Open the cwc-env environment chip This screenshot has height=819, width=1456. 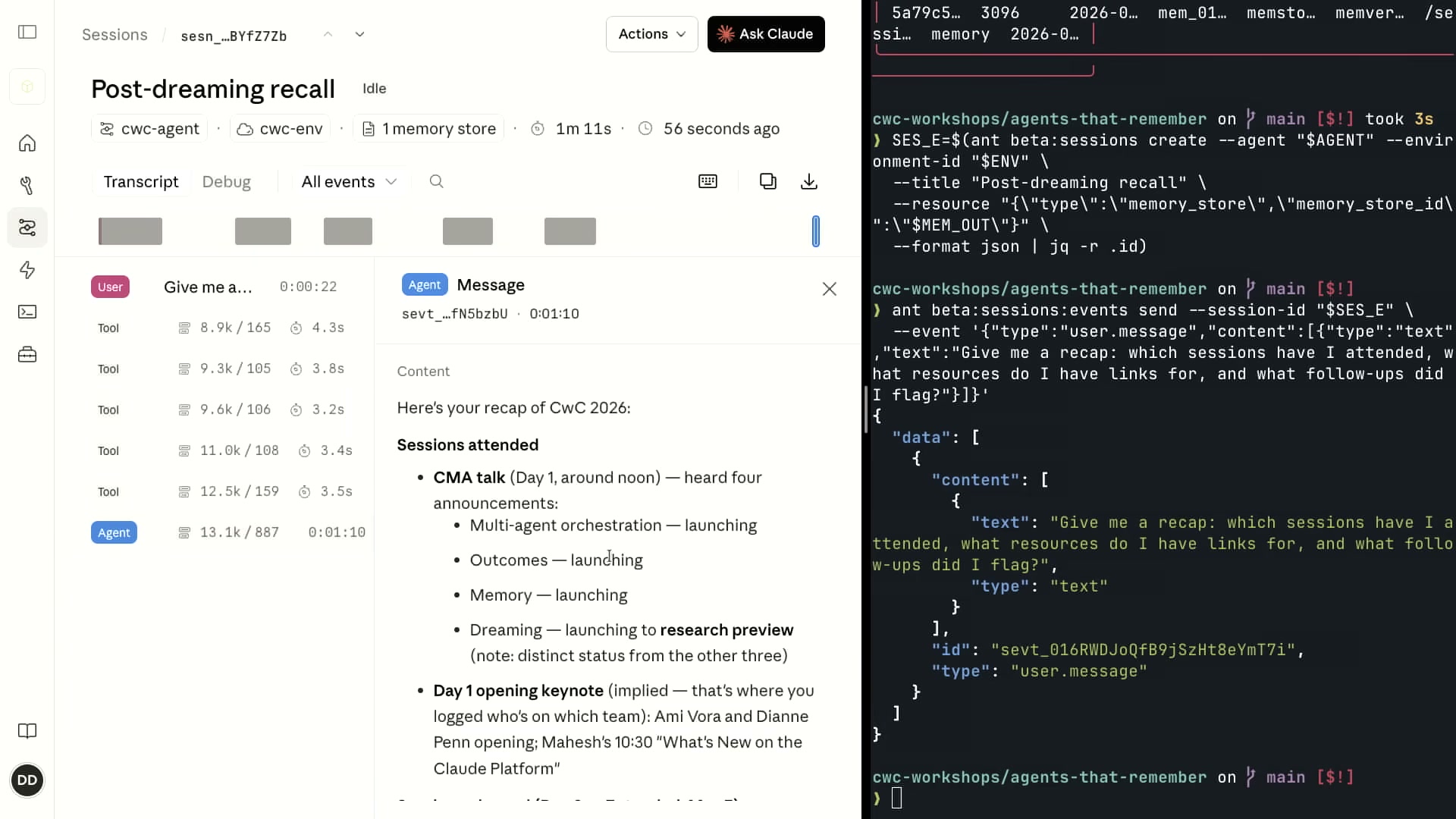pos(280,129)
